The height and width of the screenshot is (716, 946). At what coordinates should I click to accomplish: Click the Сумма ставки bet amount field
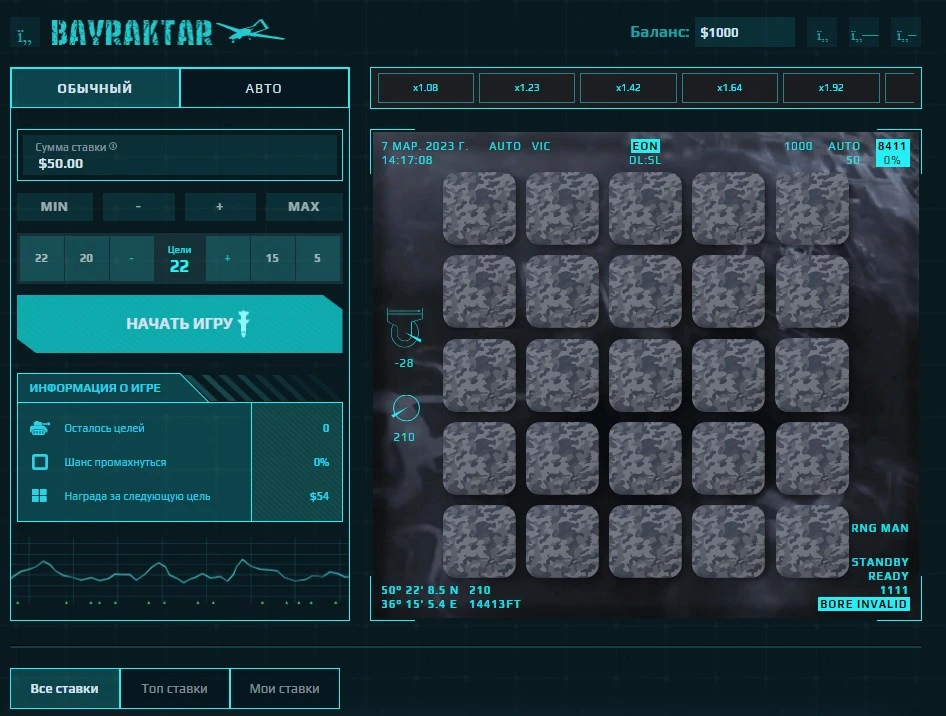point(180,155)
